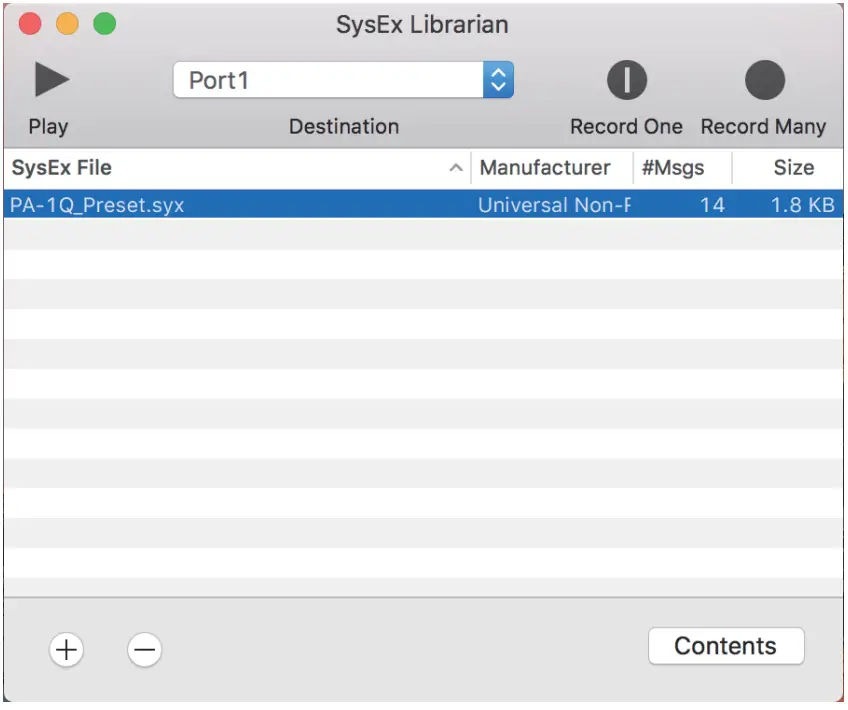
Task: Click the Record Many icon
Action: 764,80
